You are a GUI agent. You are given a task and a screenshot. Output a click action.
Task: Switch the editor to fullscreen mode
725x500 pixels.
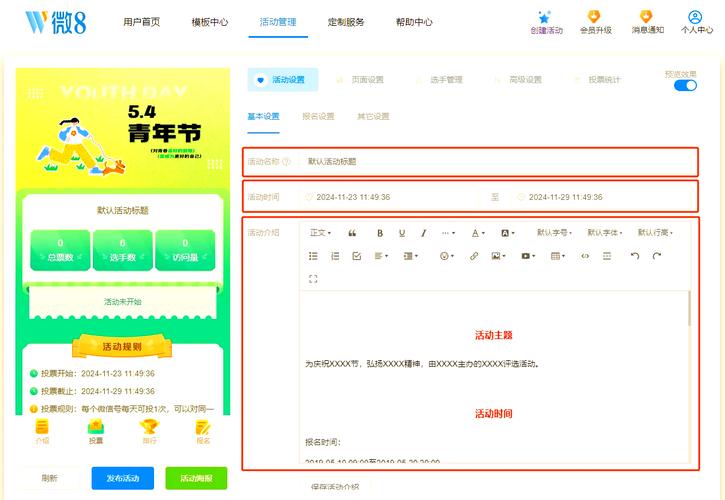tap(313, 278)
